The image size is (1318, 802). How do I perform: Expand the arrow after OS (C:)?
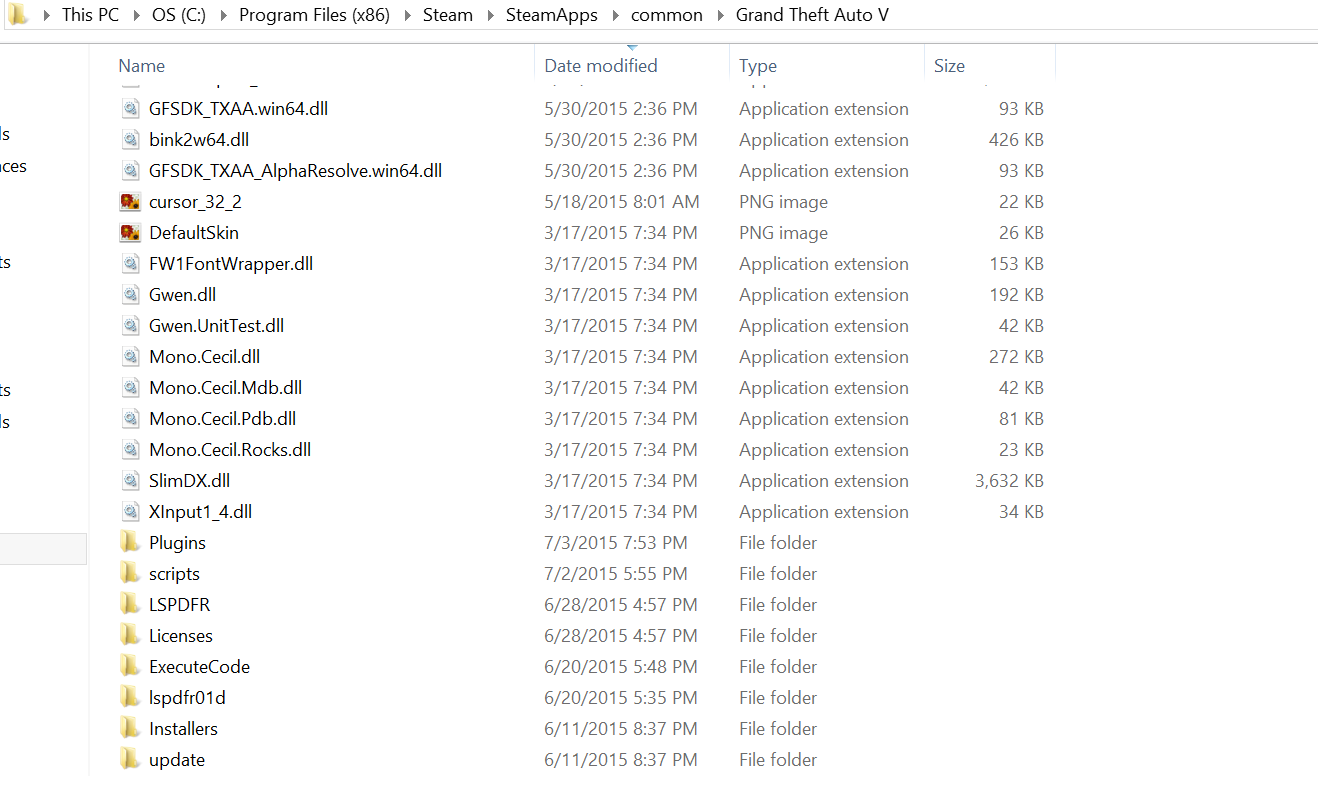click(223, 16)
